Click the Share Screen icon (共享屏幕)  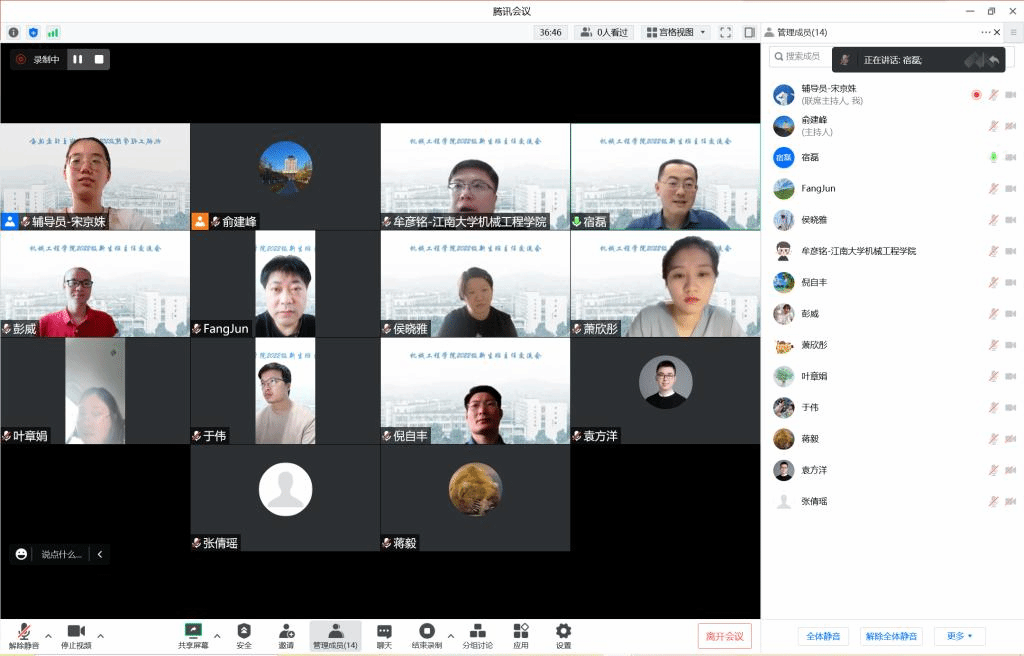click(193, 635)
